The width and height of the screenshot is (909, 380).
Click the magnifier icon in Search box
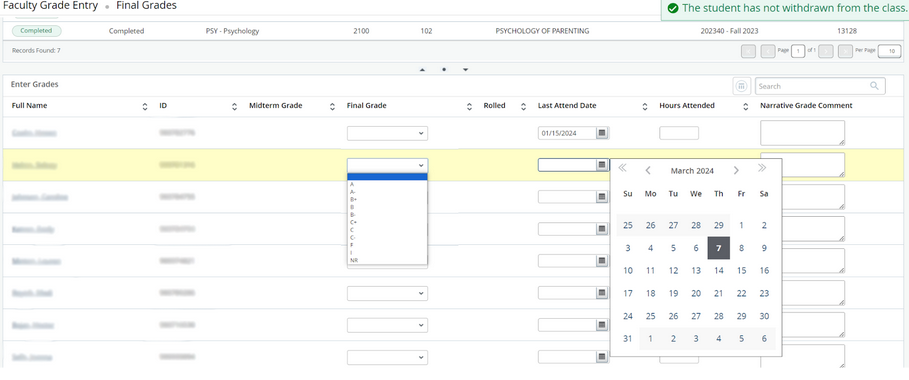[874, 86]
